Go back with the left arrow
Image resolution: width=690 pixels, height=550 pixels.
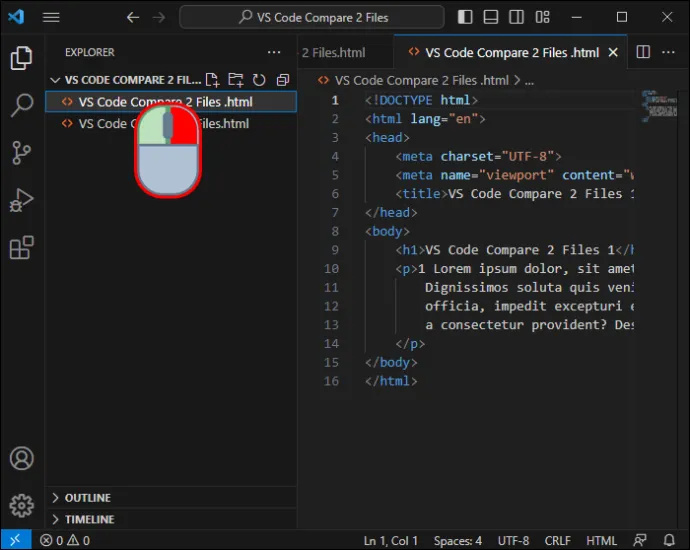click(133, 17)
